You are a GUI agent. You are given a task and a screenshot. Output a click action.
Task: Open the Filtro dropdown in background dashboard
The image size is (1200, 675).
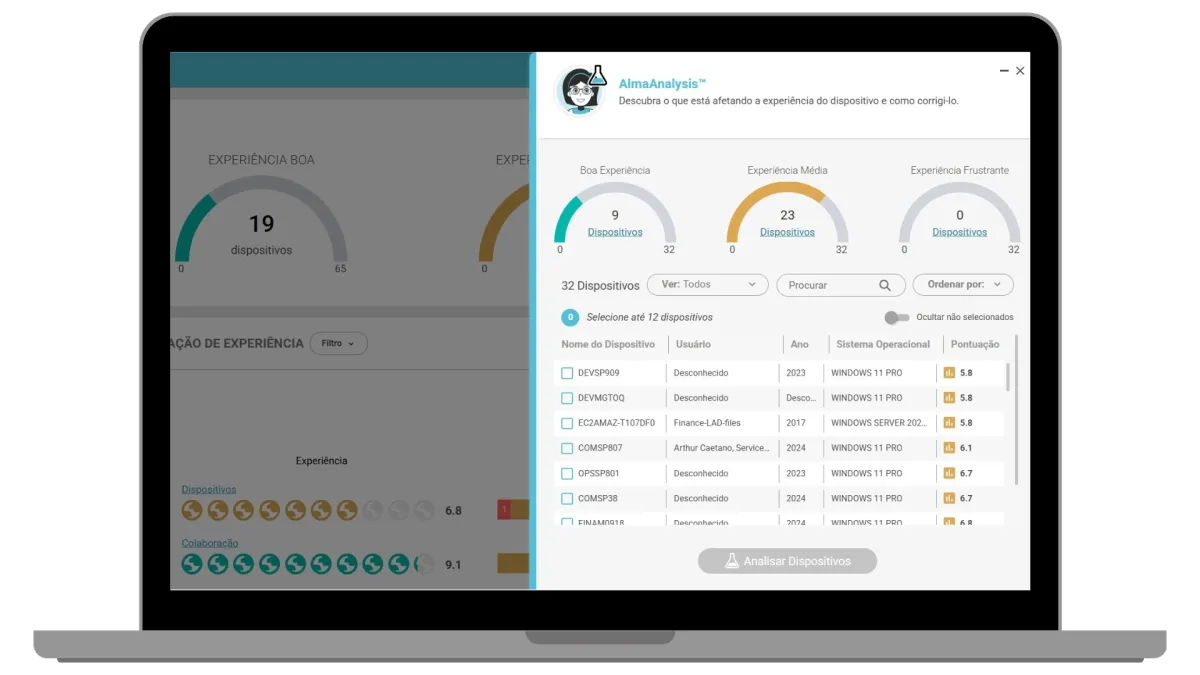coord(339,343)
